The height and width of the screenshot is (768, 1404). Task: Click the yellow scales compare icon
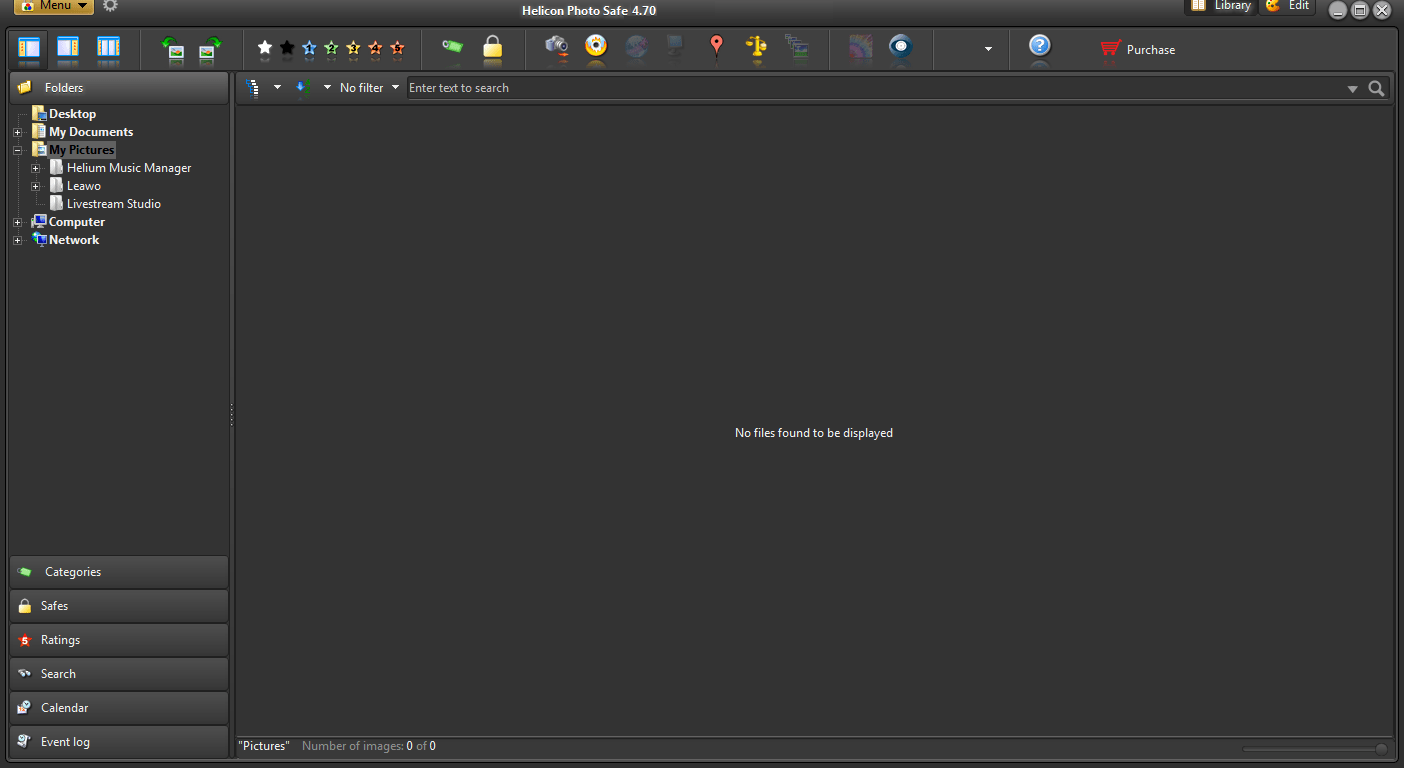[x=757, y=46]
